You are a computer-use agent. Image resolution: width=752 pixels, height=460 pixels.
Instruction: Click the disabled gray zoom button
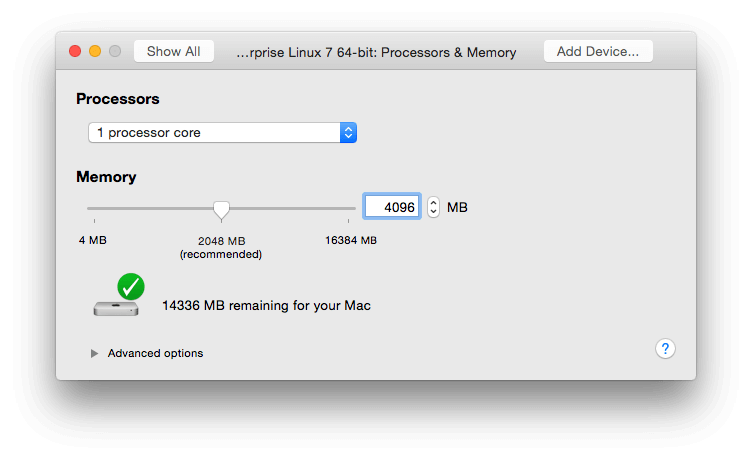[x=115, y=51]
